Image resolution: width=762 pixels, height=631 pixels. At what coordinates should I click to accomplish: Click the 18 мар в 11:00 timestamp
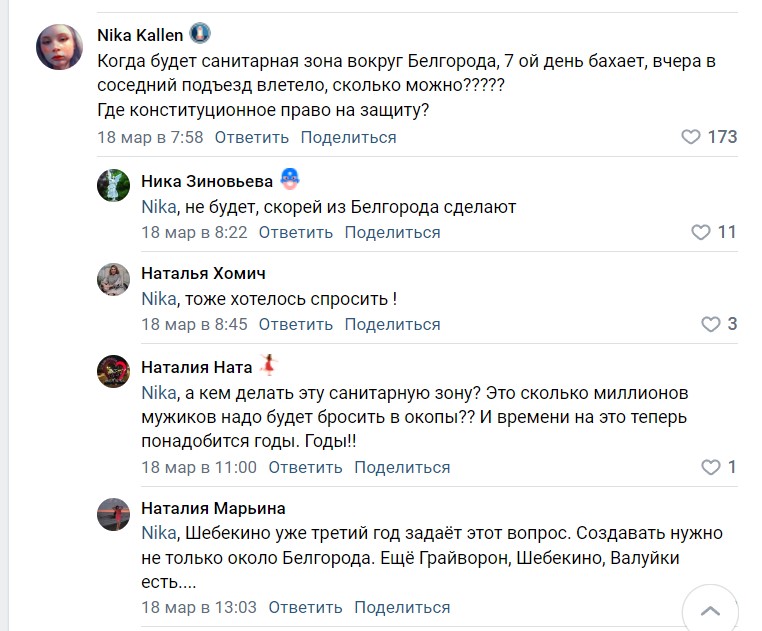click(199, 467)
